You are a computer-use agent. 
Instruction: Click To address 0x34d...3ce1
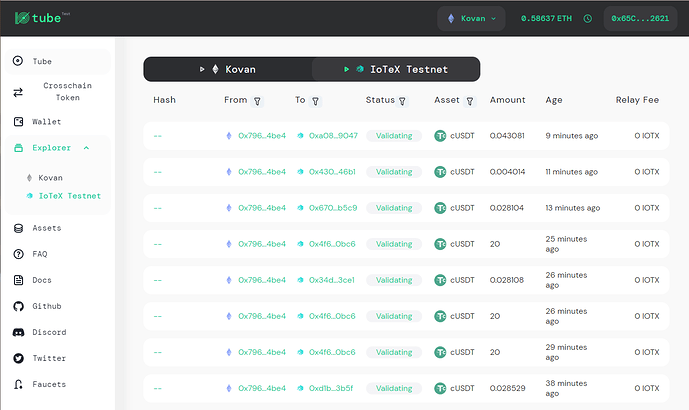(x=331, y=280)
